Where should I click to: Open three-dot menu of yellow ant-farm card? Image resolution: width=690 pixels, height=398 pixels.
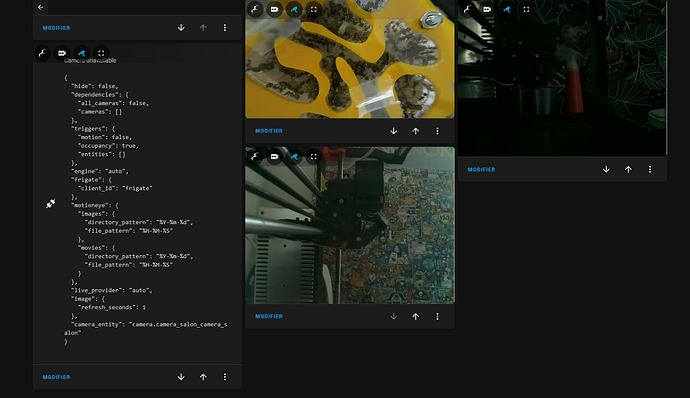coord(437,131)
